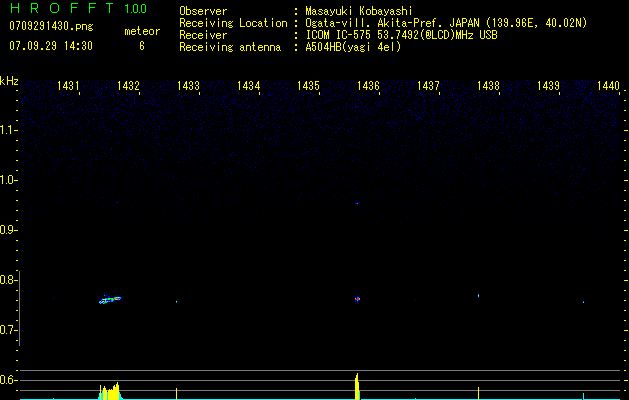Click the tall yellow intensity peak below 1436
Screen dimensions: 629x400
click(357, 386)
